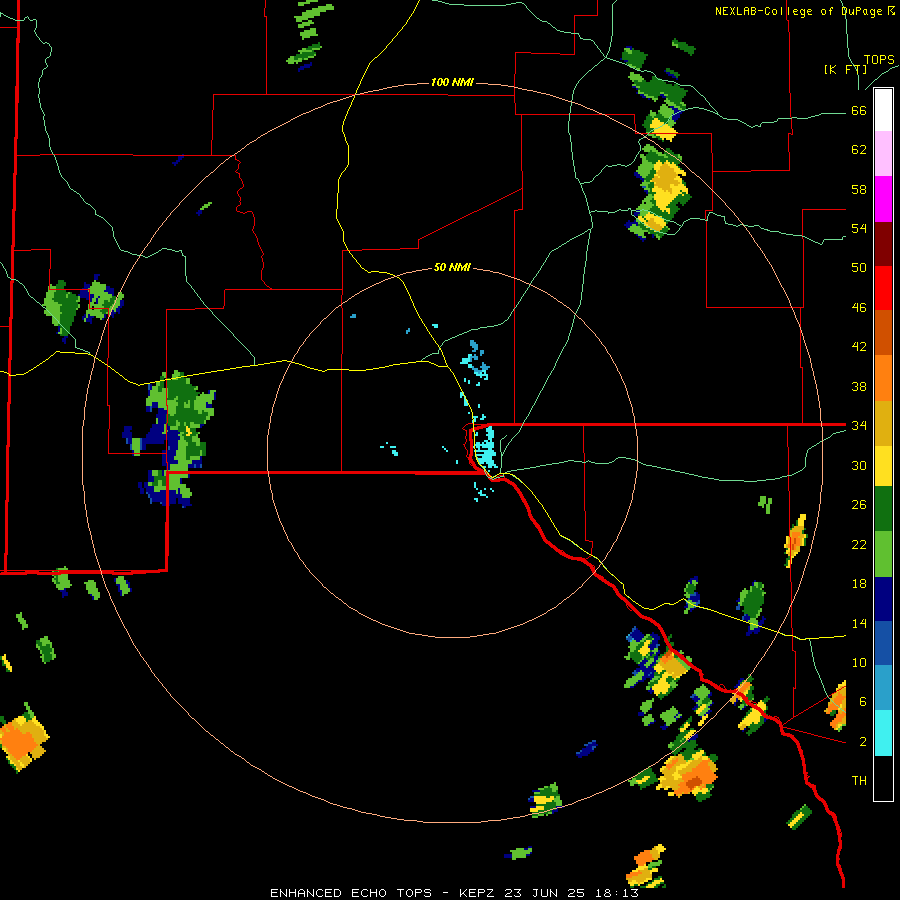Click the 30 legend value
The height and width of the screenshot is (900, 900).
(859, 465)
